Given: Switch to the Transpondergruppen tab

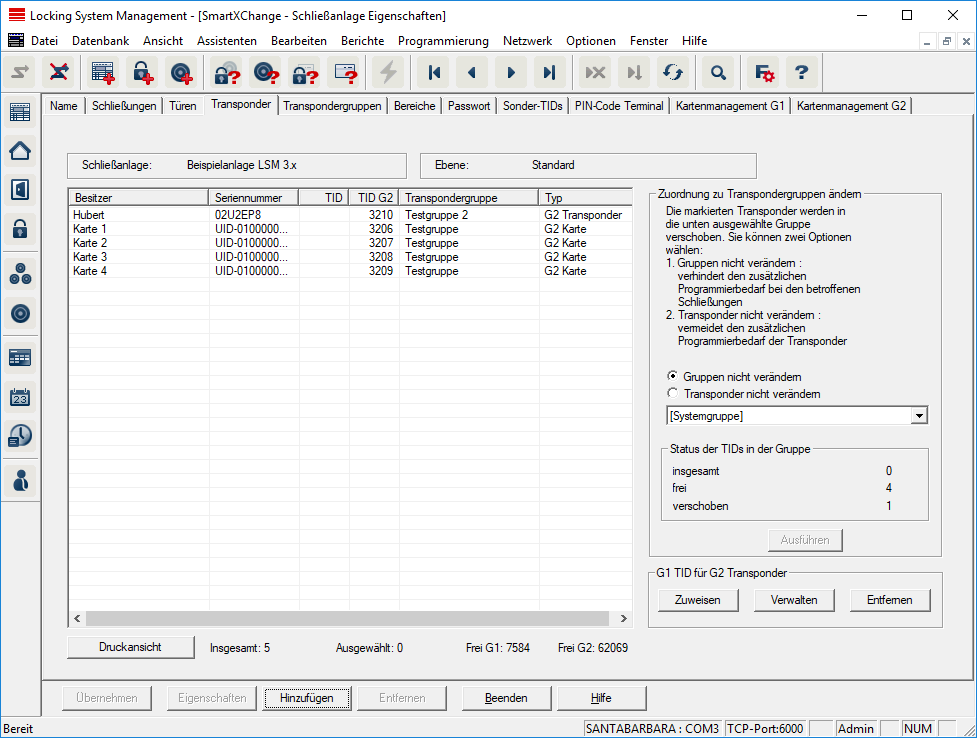Looking at the screenshot, I should tap(332, 106).
